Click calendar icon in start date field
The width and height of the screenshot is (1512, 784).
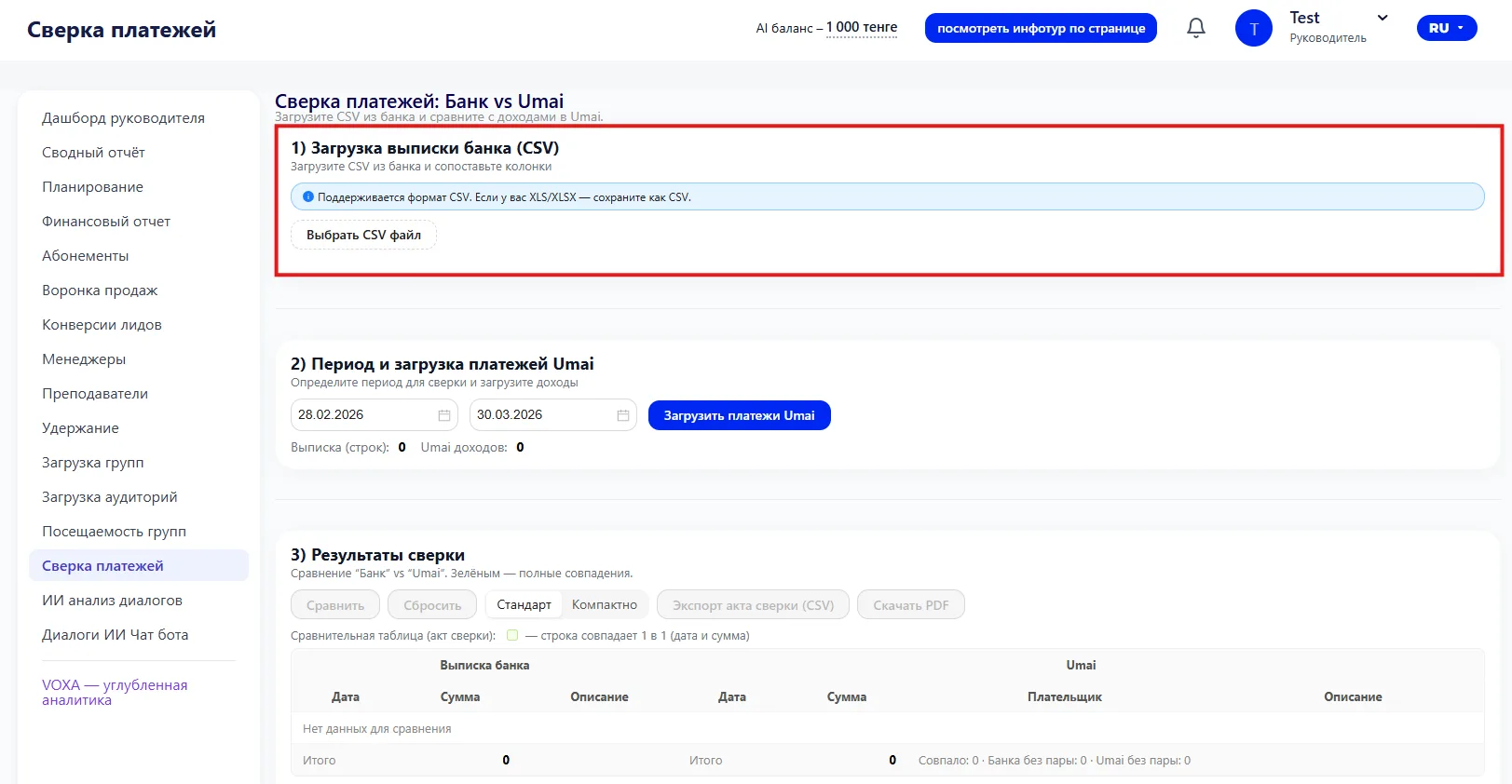pyautogui.click(x=444, y=415)
